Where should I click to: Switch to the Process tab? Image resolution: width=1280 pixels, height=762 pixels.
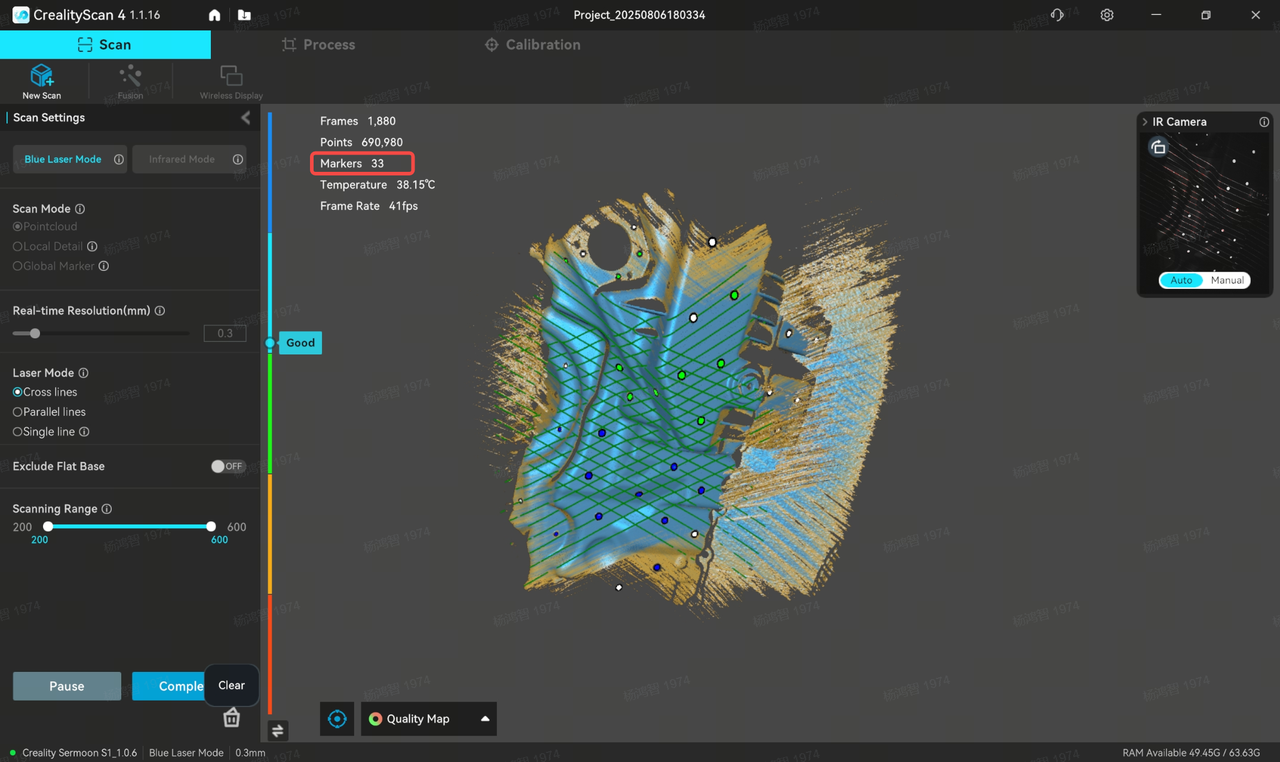[318, 44]
